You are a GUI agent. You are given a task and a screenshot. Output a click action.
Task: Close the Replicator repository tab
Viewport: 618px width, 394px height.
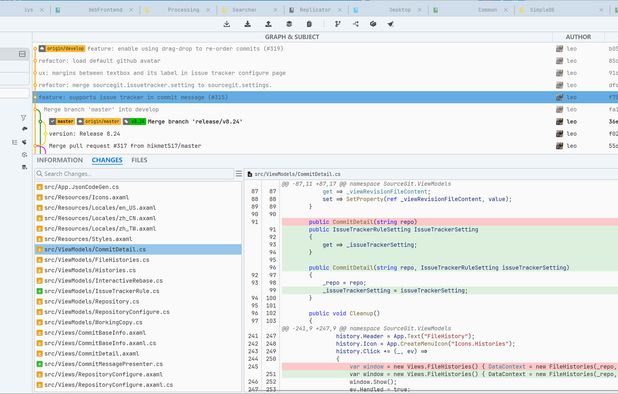pos(340,10)
